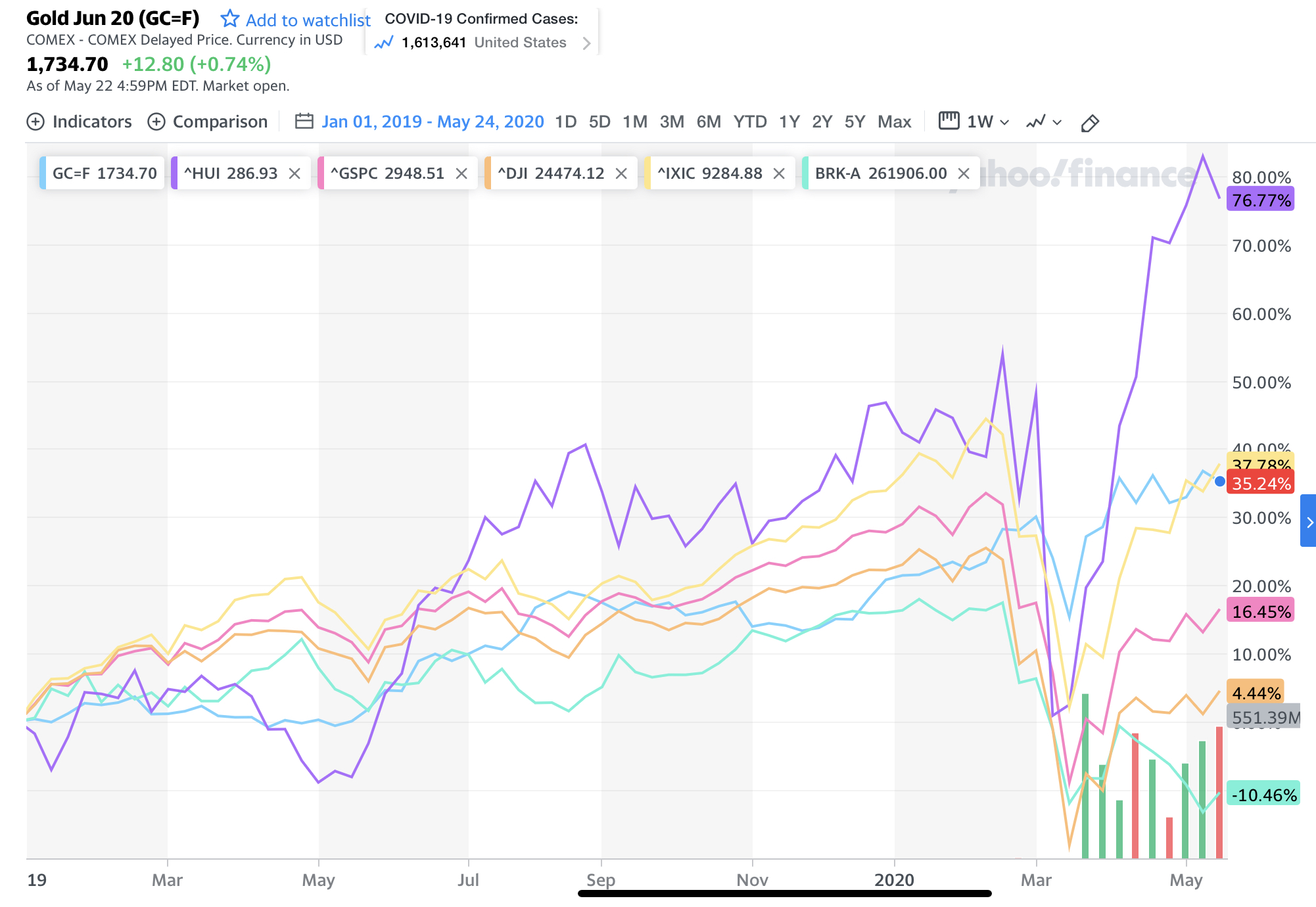Remove the BRK-A comparison series
This screenshot has width=1316, height=907.
pyautogui.click(x=964, y=174)
